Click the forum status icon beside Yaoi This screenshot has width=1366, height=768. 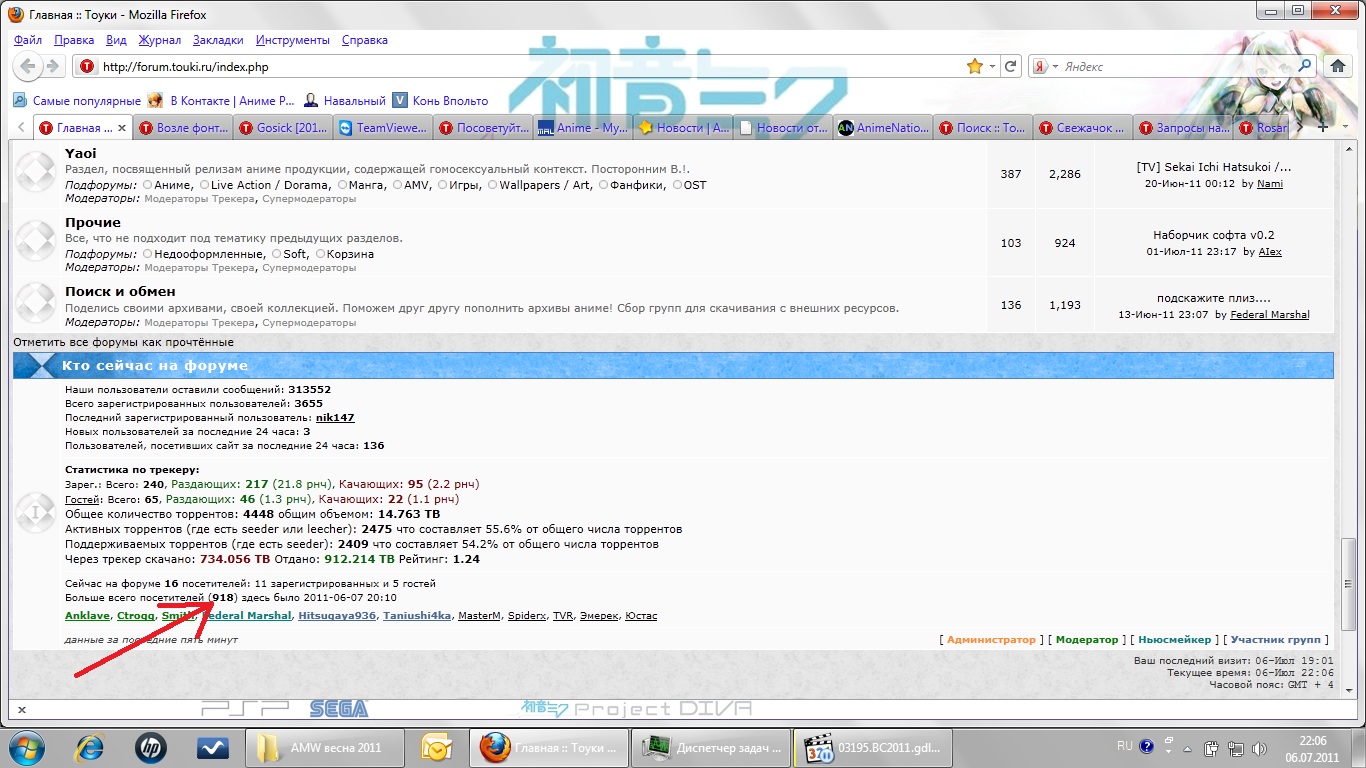[36, 173]
